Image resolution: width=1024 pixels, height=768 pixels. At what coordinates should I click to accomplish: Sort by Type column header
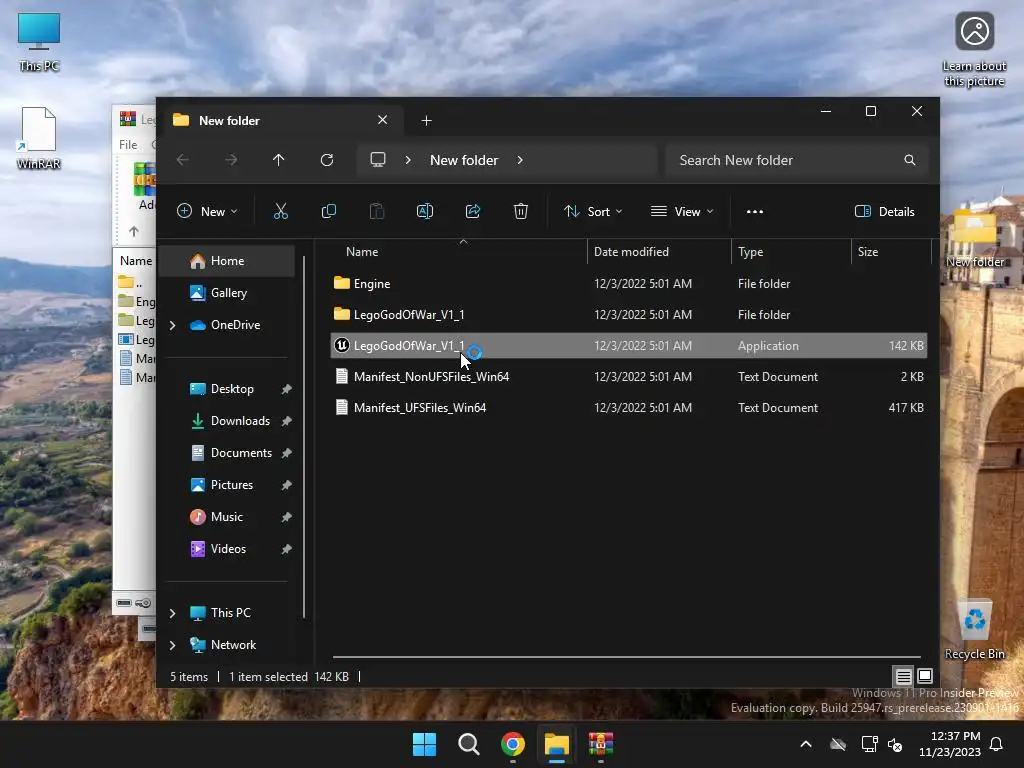point(791,251)
